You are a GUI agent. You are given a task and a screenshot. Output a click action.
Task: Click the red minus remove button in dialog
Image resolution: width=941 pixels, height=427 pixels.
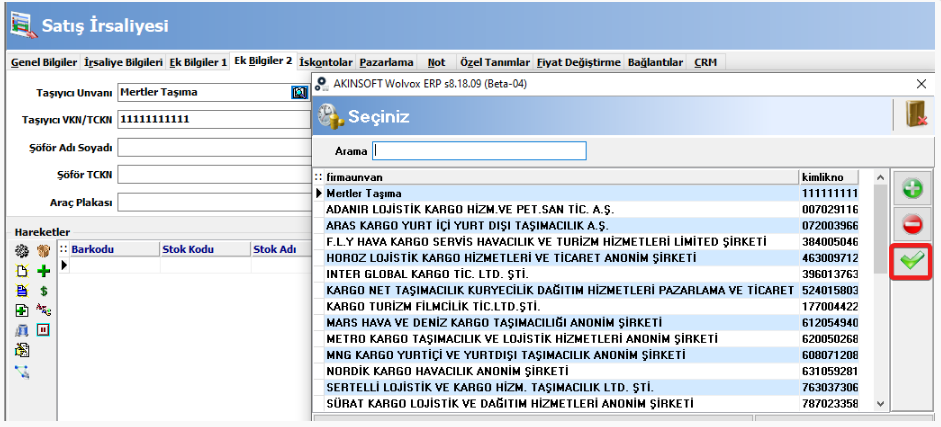pyautogui.click(x=912, y=225)
